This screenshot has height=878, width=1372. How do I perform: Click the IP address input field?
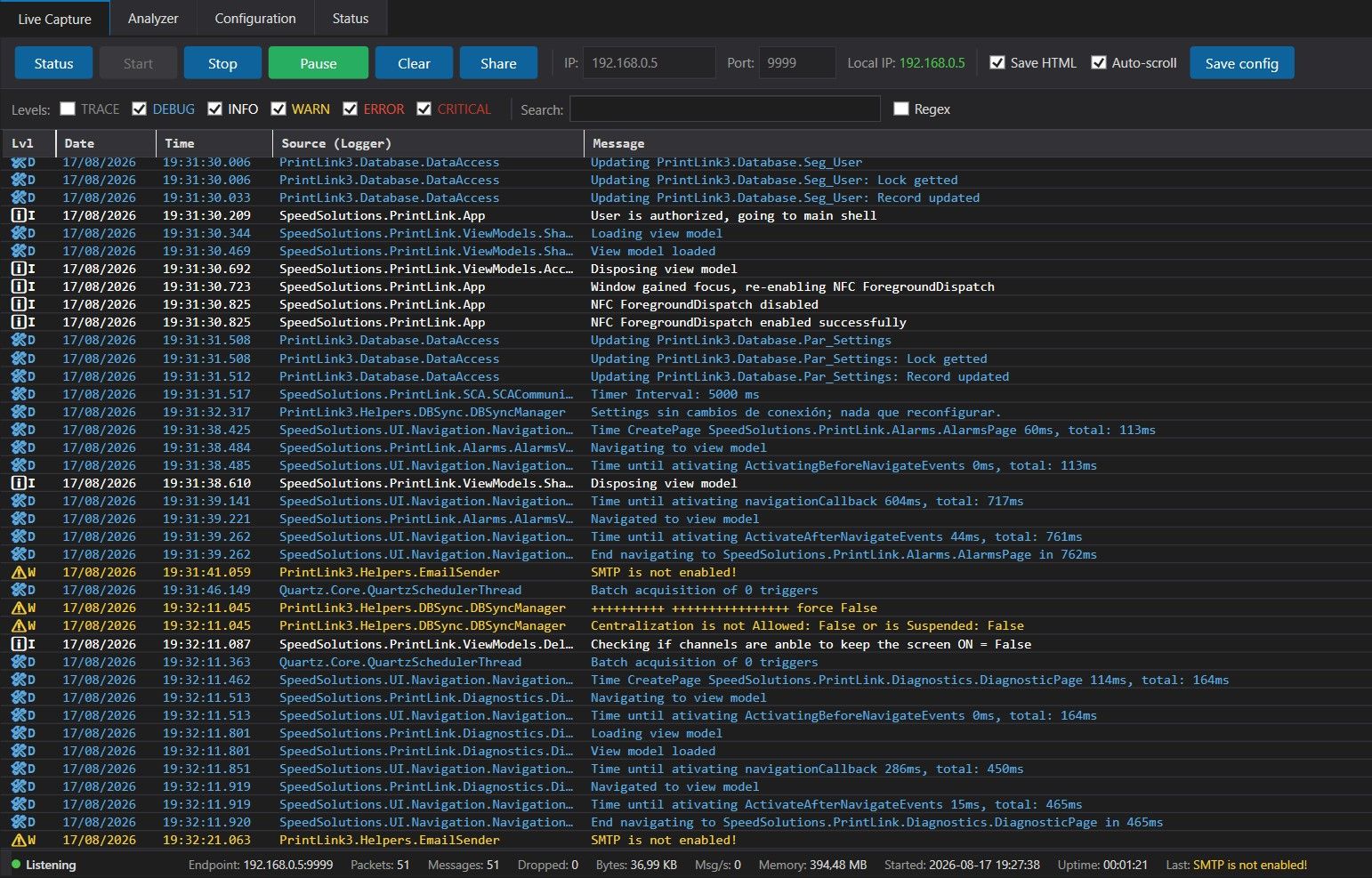[649, 63]
